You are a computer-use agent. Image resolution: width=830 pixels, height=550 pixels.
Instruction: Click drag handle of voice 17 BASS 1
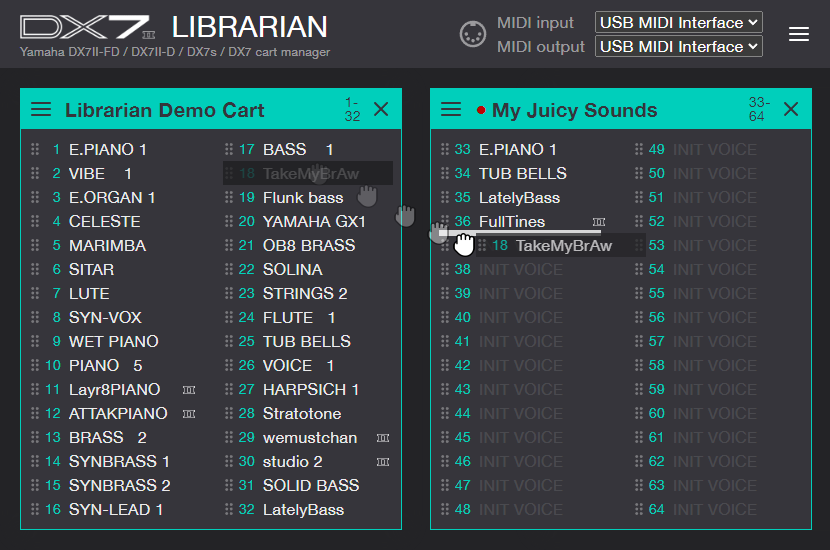(x=229, y=149)
